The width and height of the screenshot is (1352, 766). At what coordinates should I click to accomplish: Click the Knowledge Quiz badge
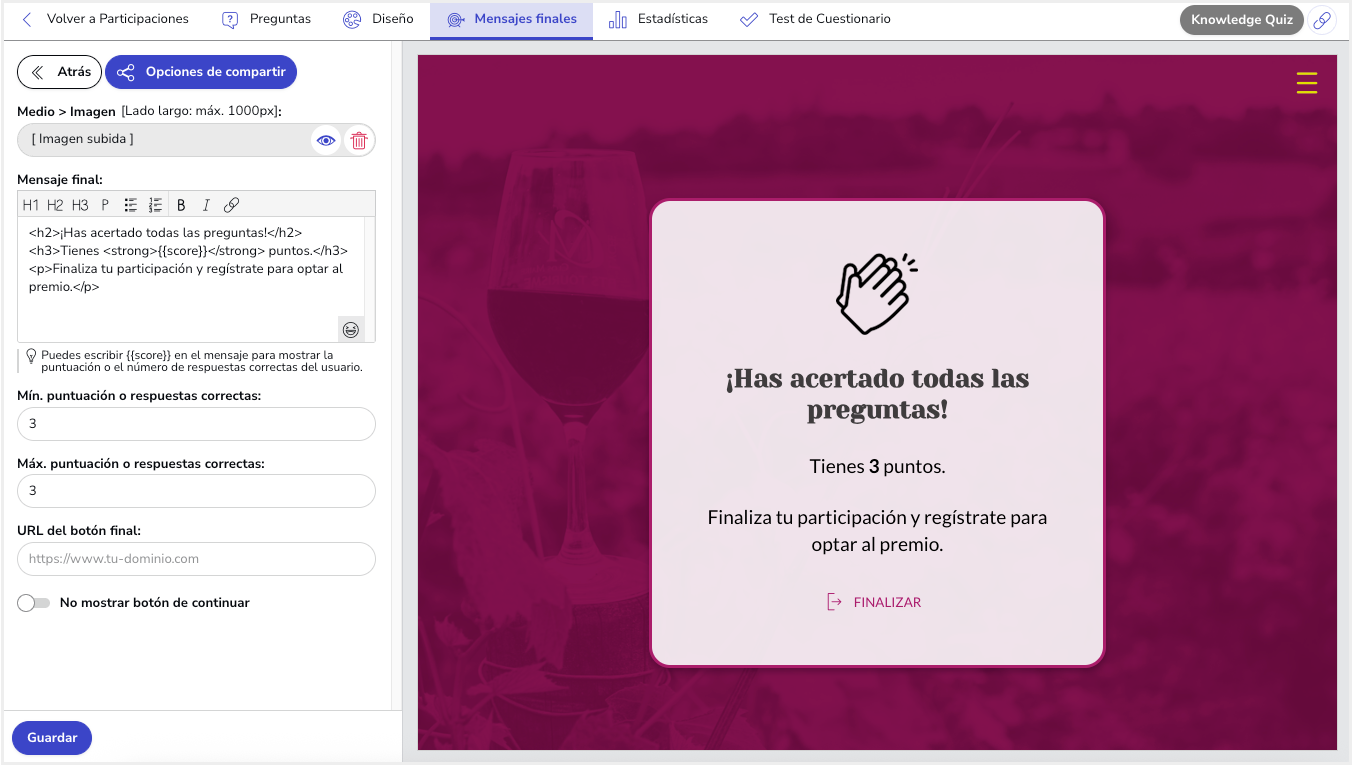click(1241, 20)
